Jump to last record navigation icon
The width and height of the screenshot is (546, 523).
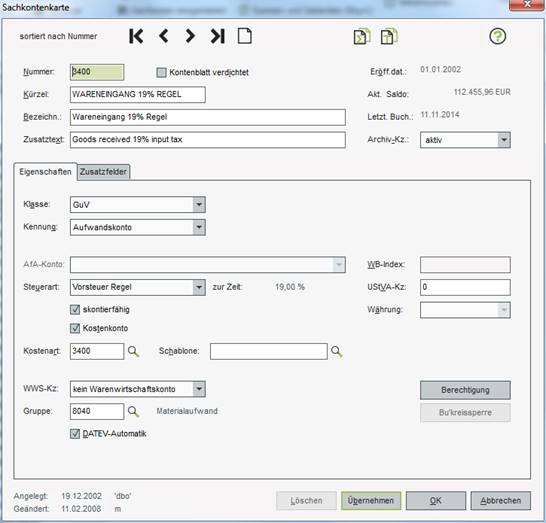tap(218, 36)
